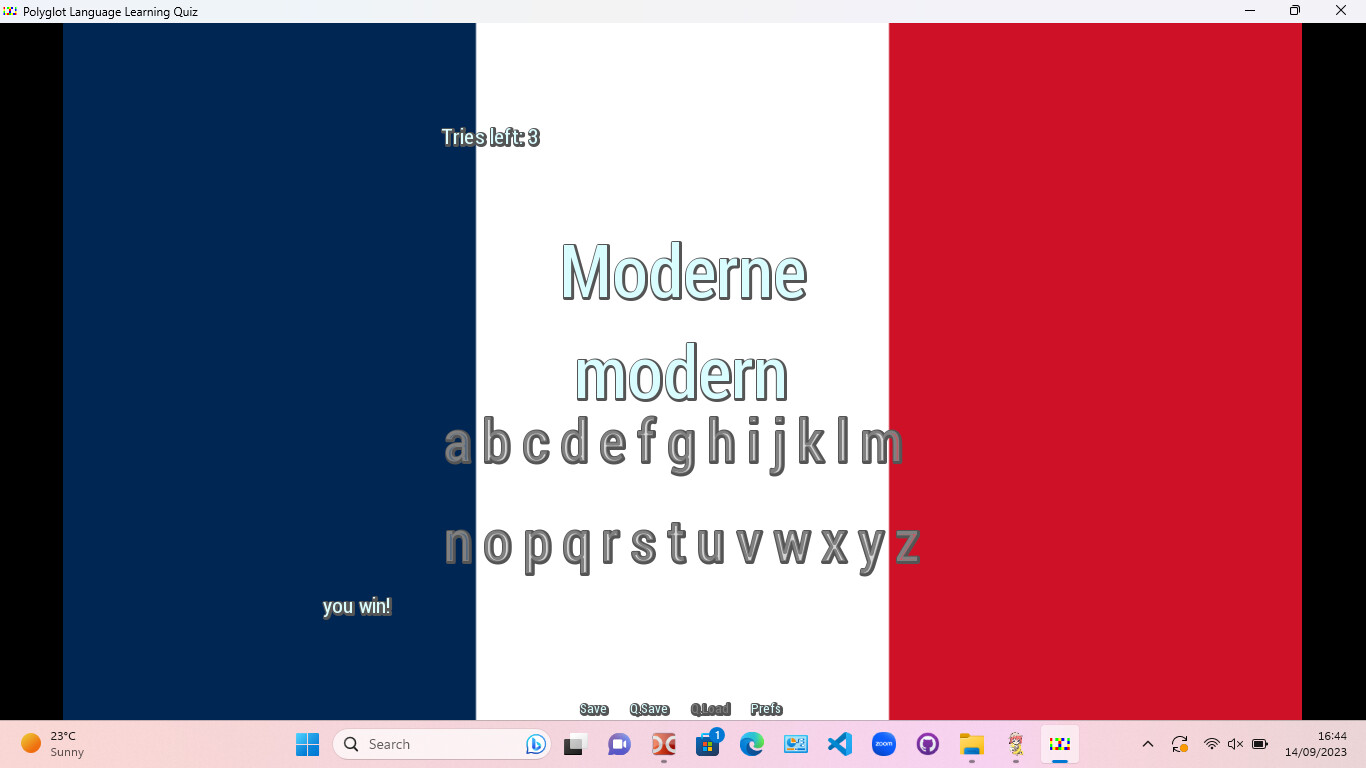Click the Save button
This screenshot has width=1366, height=768.
point(593,708)
